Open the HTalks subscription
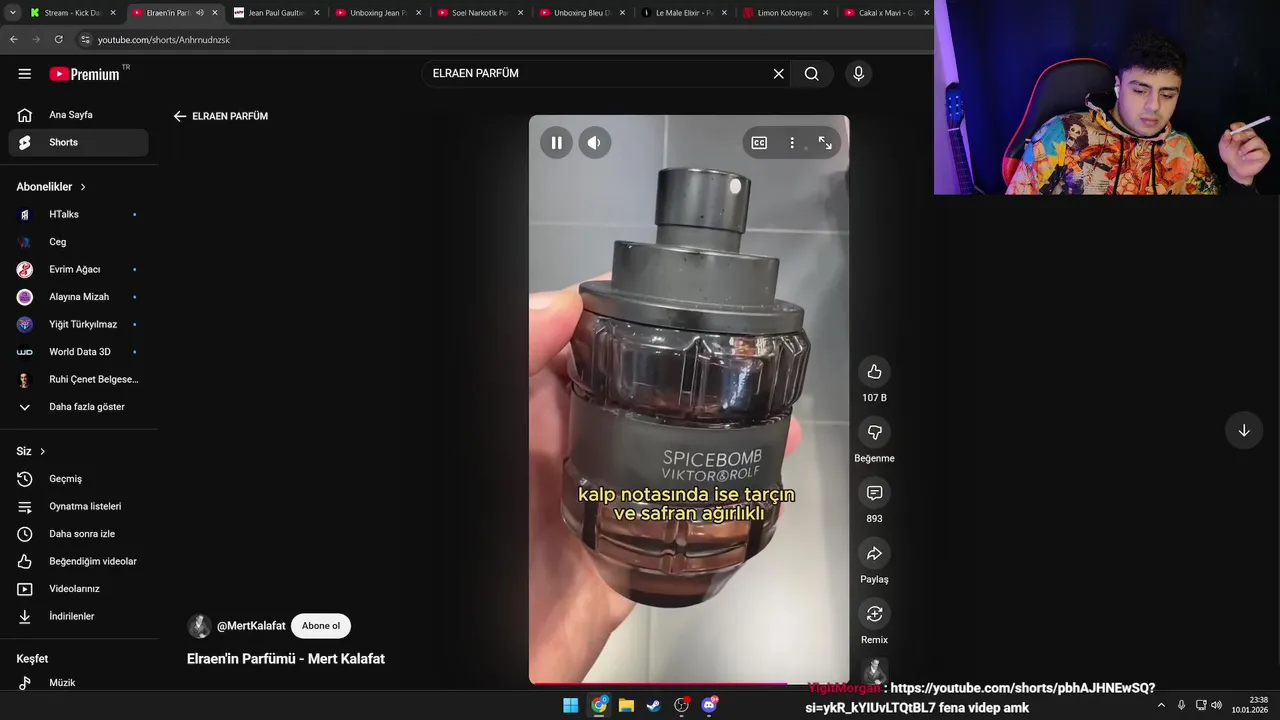Viewport: 1280px width, 720px height. pyautogui.click(x=78, y=214)
